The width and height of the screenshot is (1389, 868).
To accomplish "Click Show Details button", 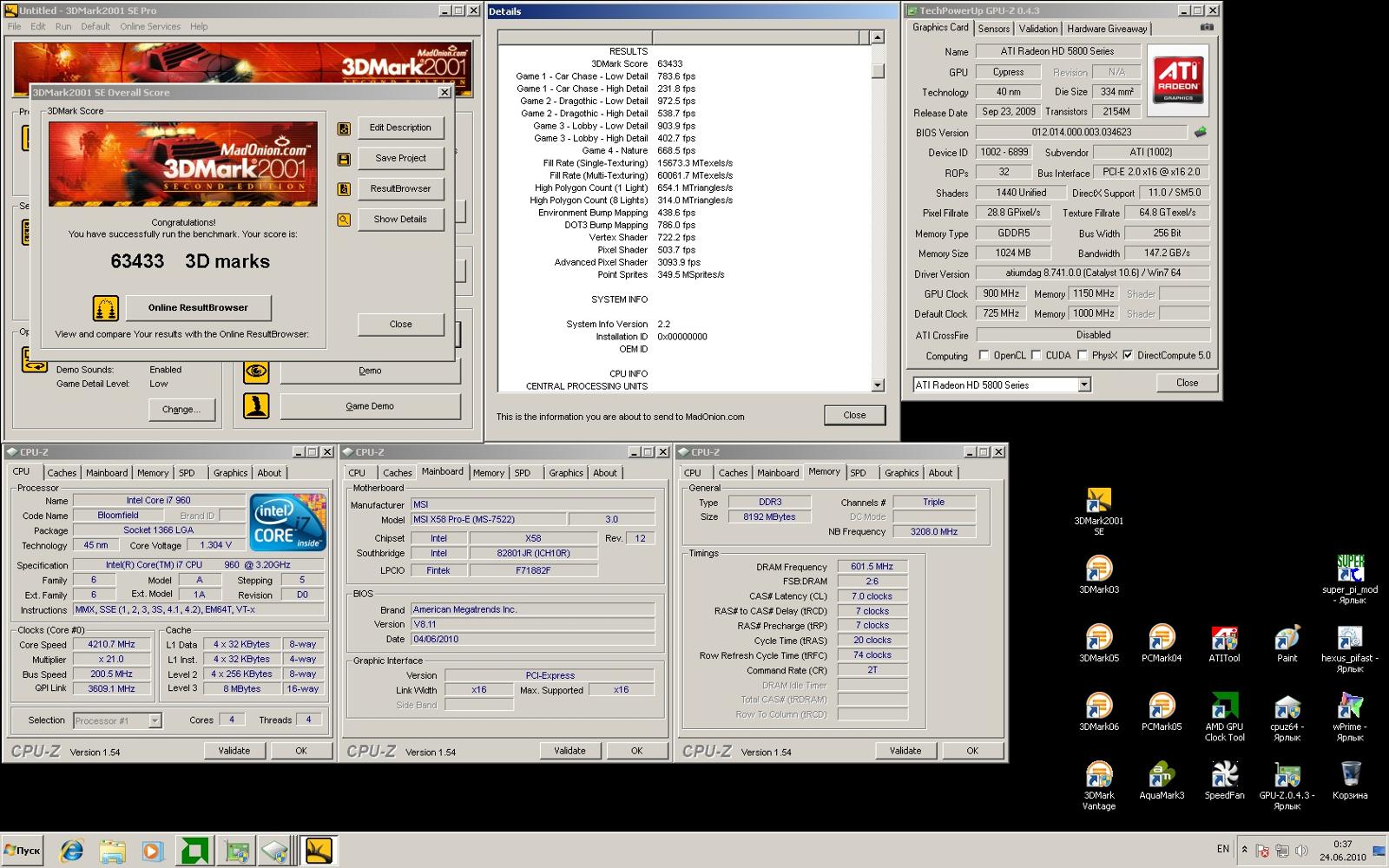I will point(400,219).
